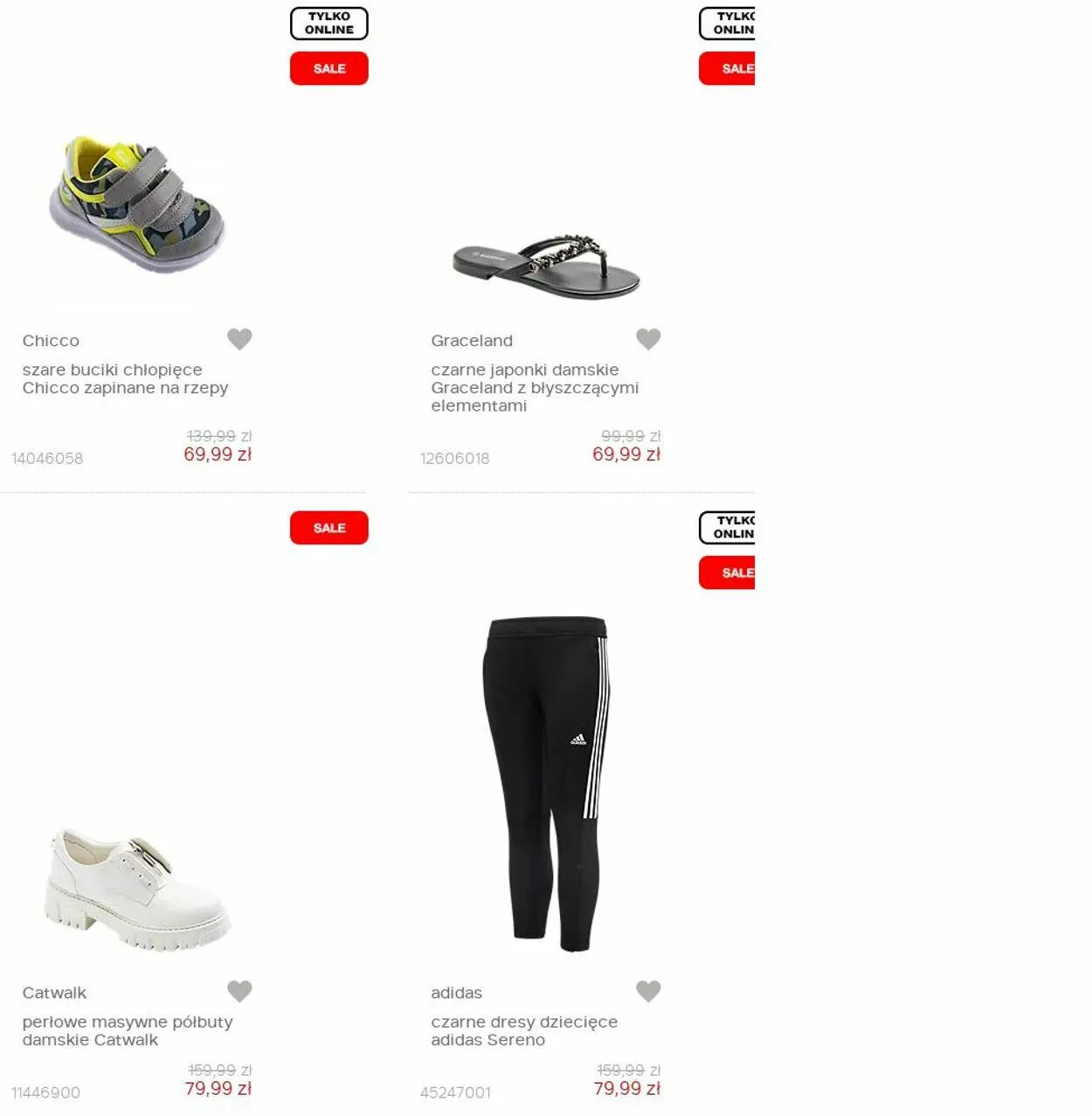Screen dimensions: 1092x1116
Task: Click the 79,99 zł price of adidas pants
Action: (x=626, y=1089)
